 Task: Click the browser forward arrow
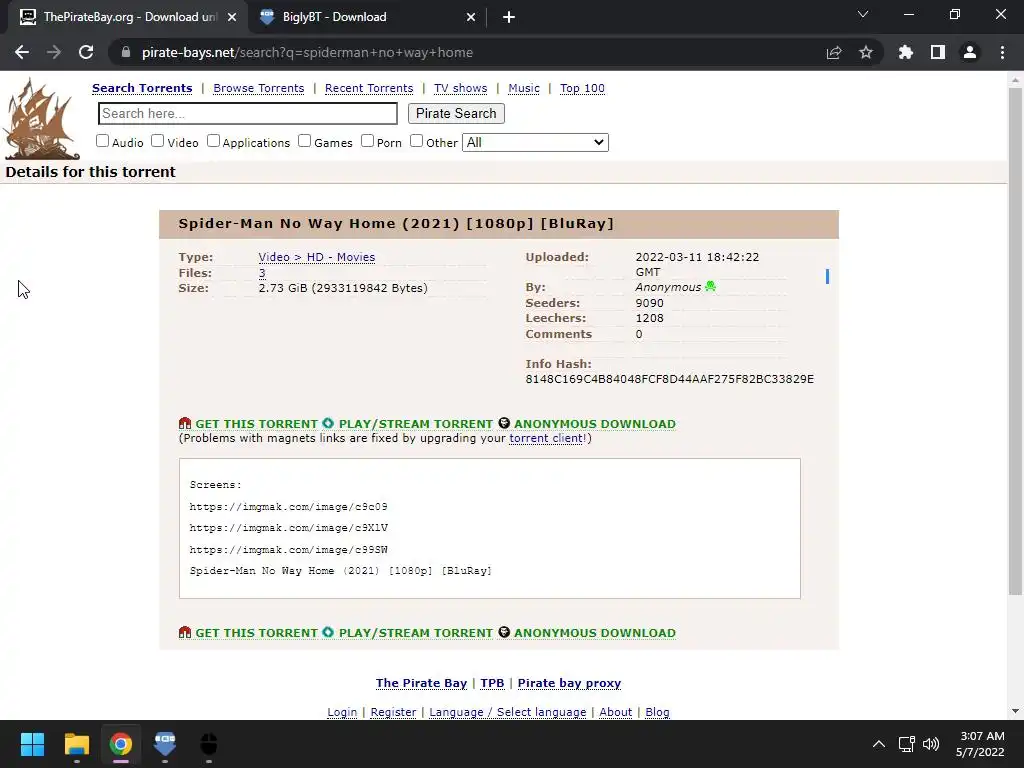[54, 52]
